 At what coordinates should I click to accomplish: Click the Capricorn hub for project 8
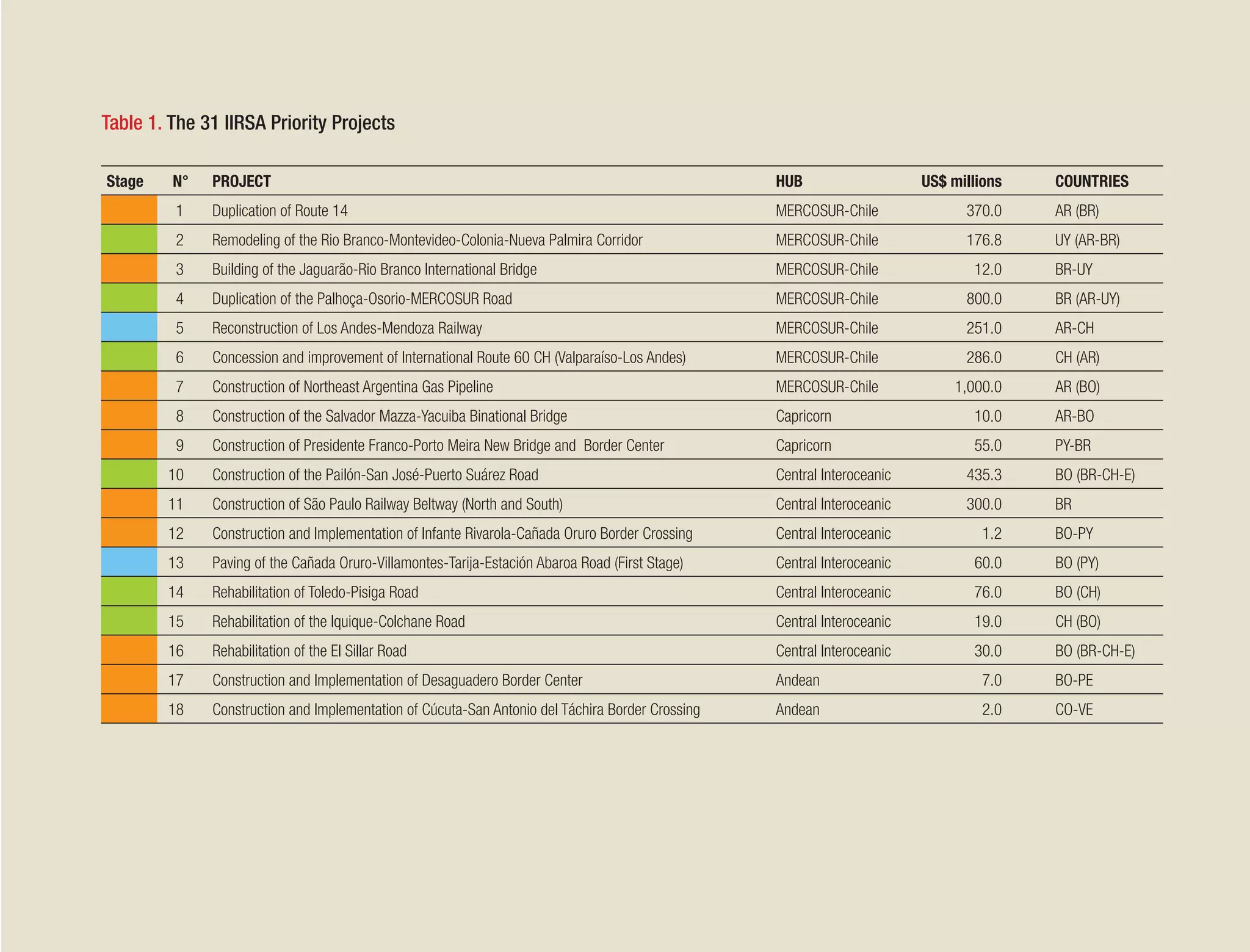(803, 416)
